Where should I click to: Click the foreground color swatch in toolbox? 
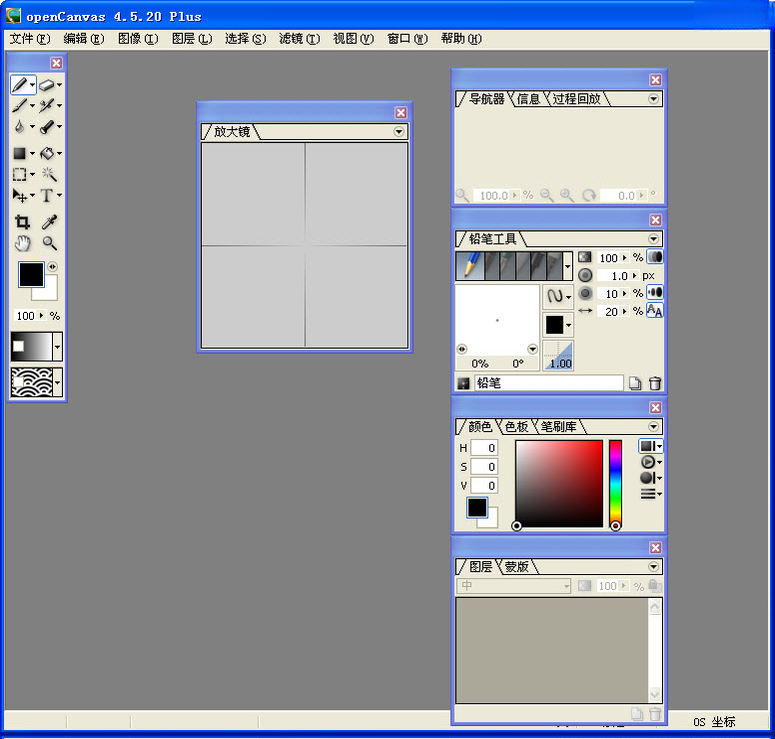(31, 274)
